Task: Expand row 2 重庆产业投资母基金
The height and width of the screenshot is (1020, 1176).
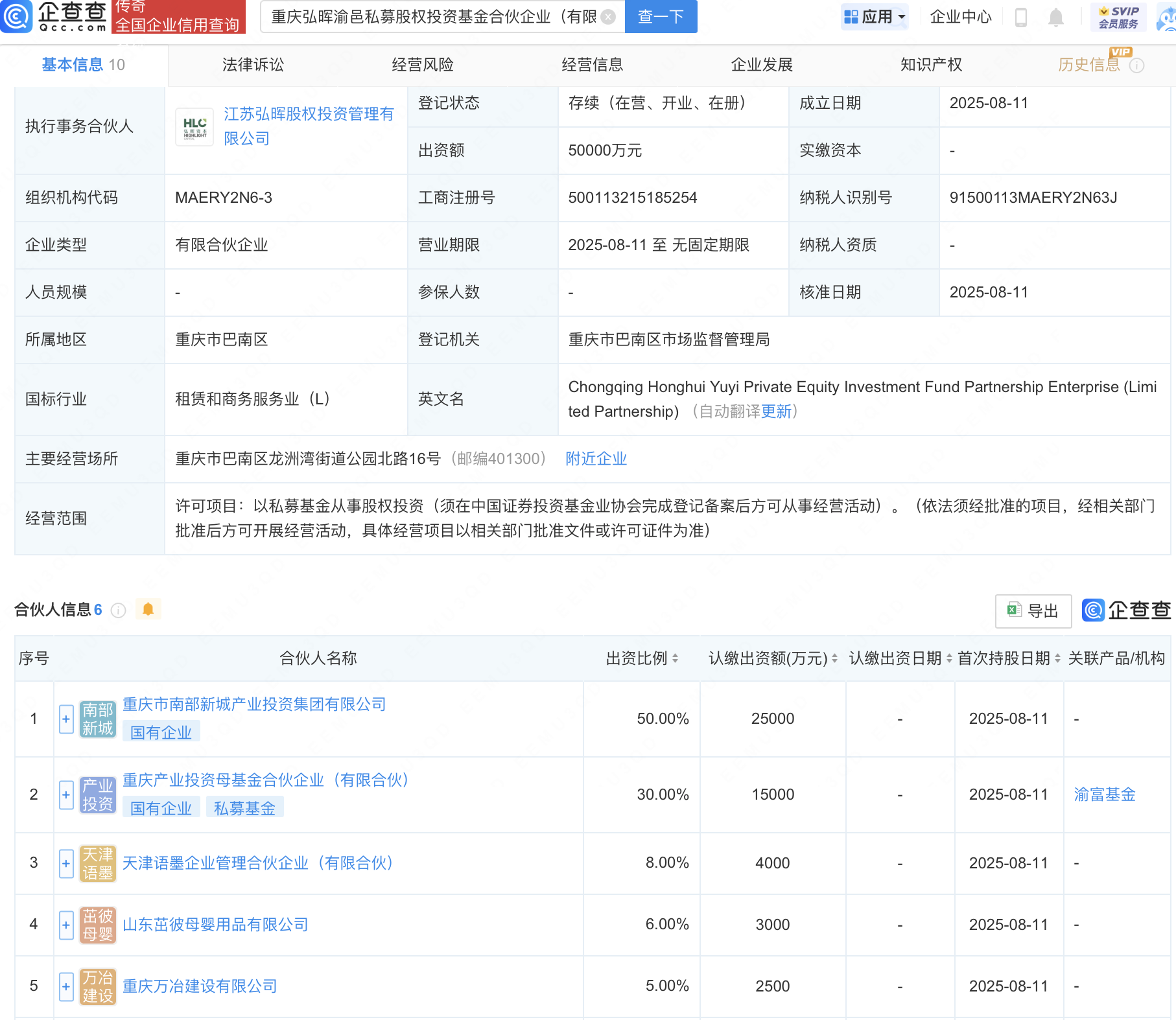Action: click(x=66, y=794)
